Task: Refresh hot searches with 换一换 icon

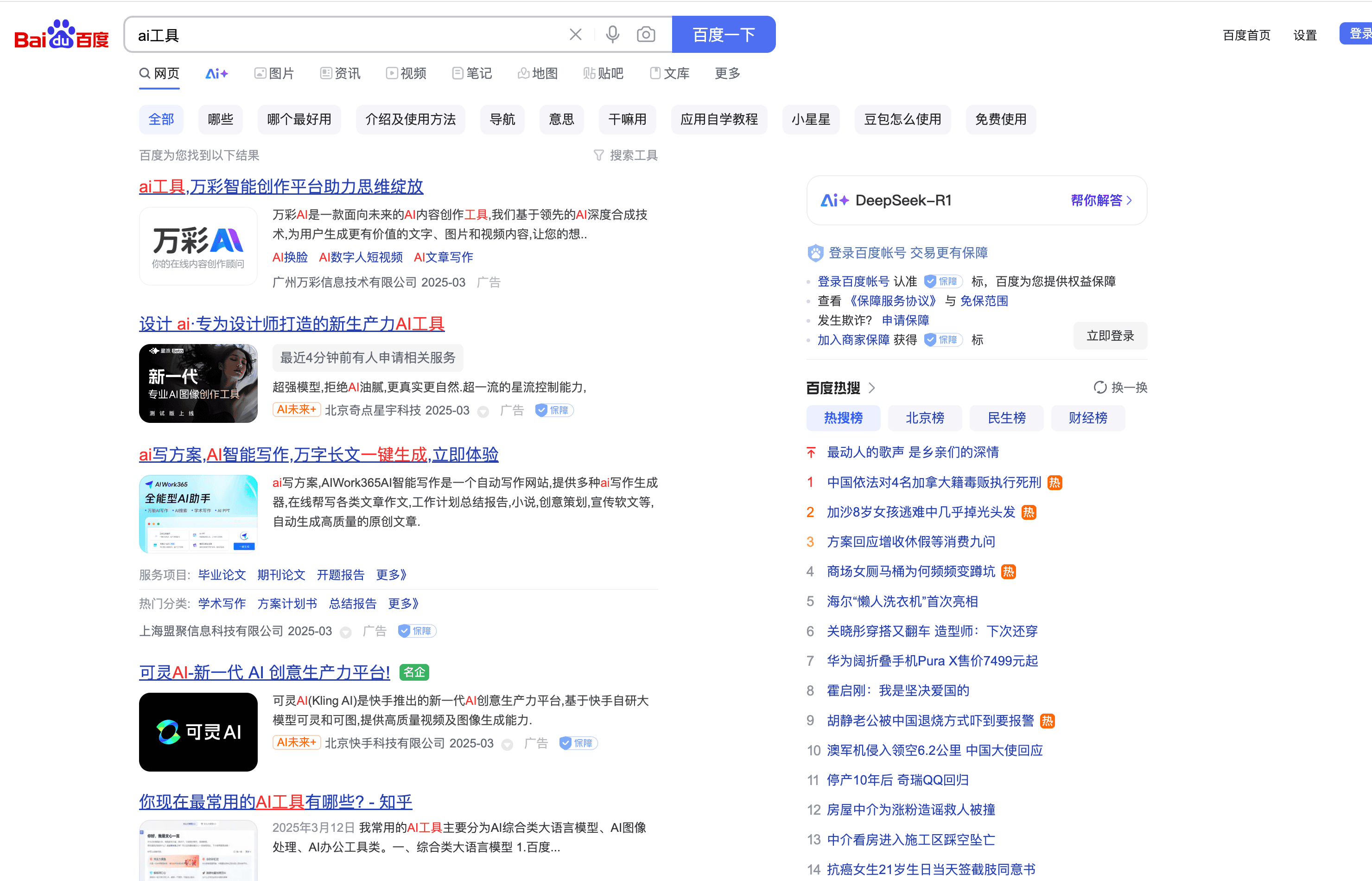Action: tap(1100, 388)
